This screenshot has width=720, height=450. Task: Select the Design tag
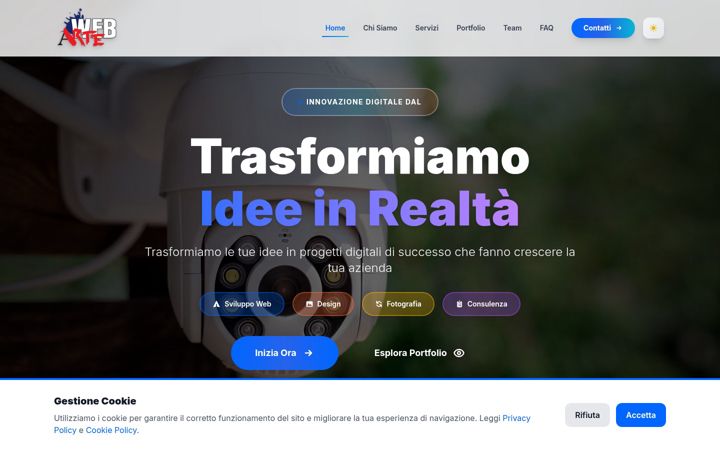pos(323,304)
